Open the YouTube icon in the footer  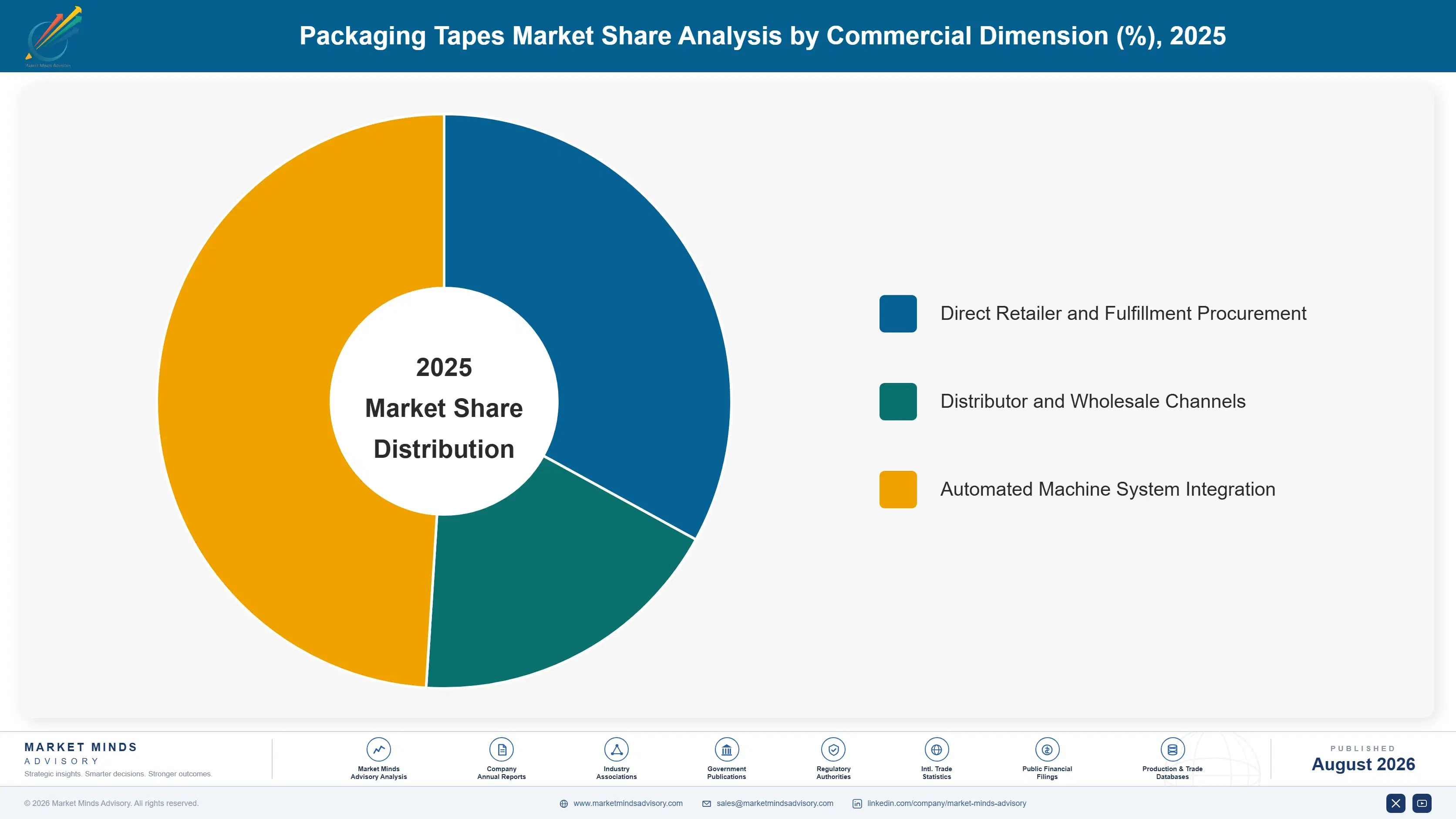pyautogui.click(x=1422, y=803)
